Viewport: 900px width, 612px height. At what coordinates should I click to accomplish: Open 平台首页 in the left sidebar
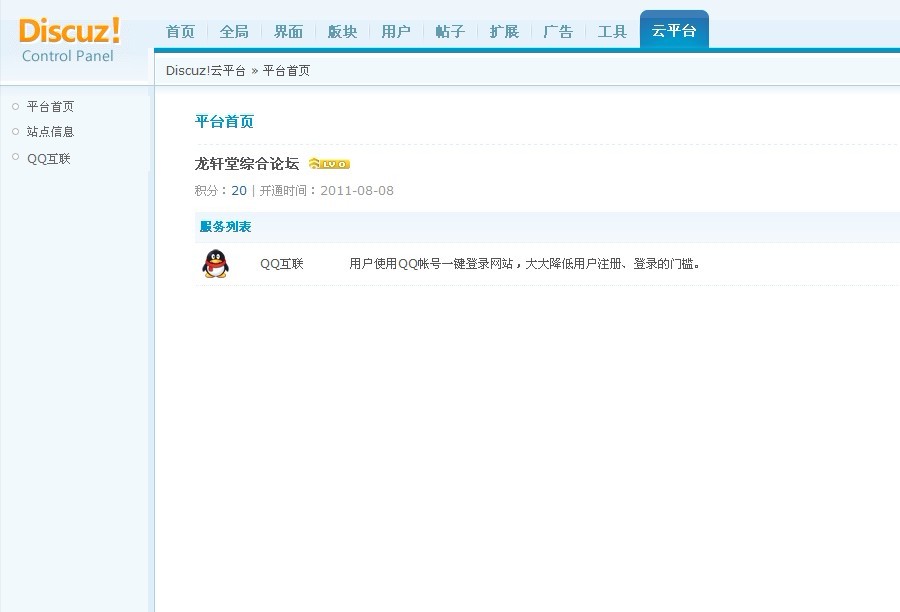[x=51, y=107]
